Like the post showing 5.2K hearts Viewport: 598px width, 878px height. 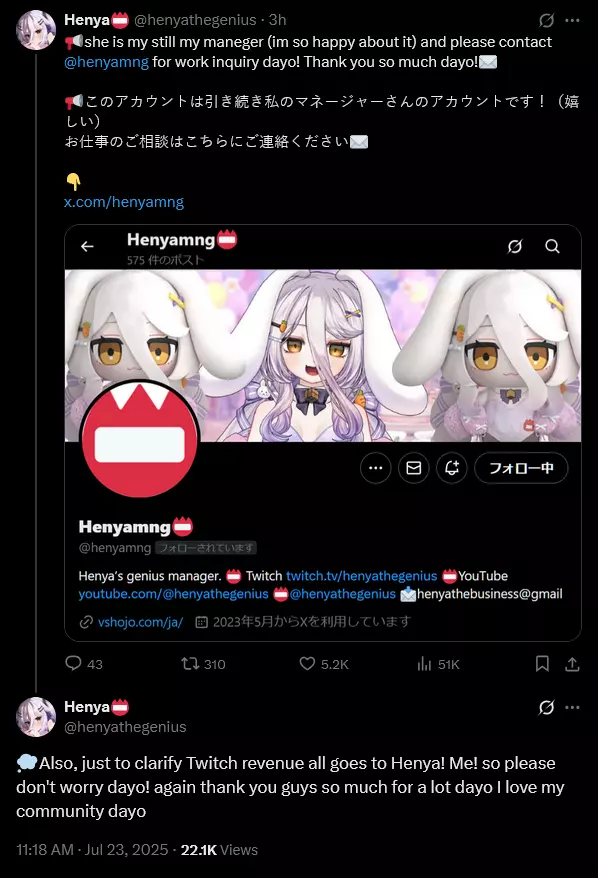click(x=307, y=664)
